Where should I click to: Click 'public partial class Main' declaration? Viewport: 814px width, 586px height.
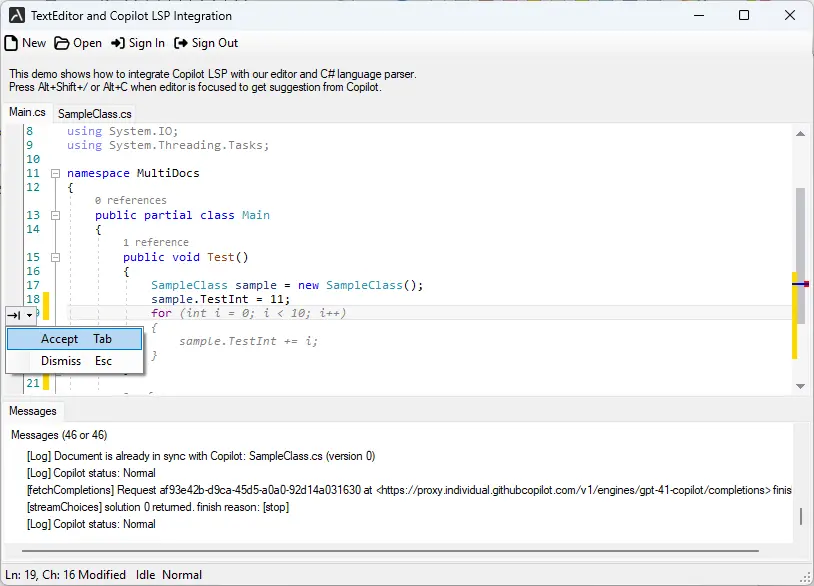[182, 215]
